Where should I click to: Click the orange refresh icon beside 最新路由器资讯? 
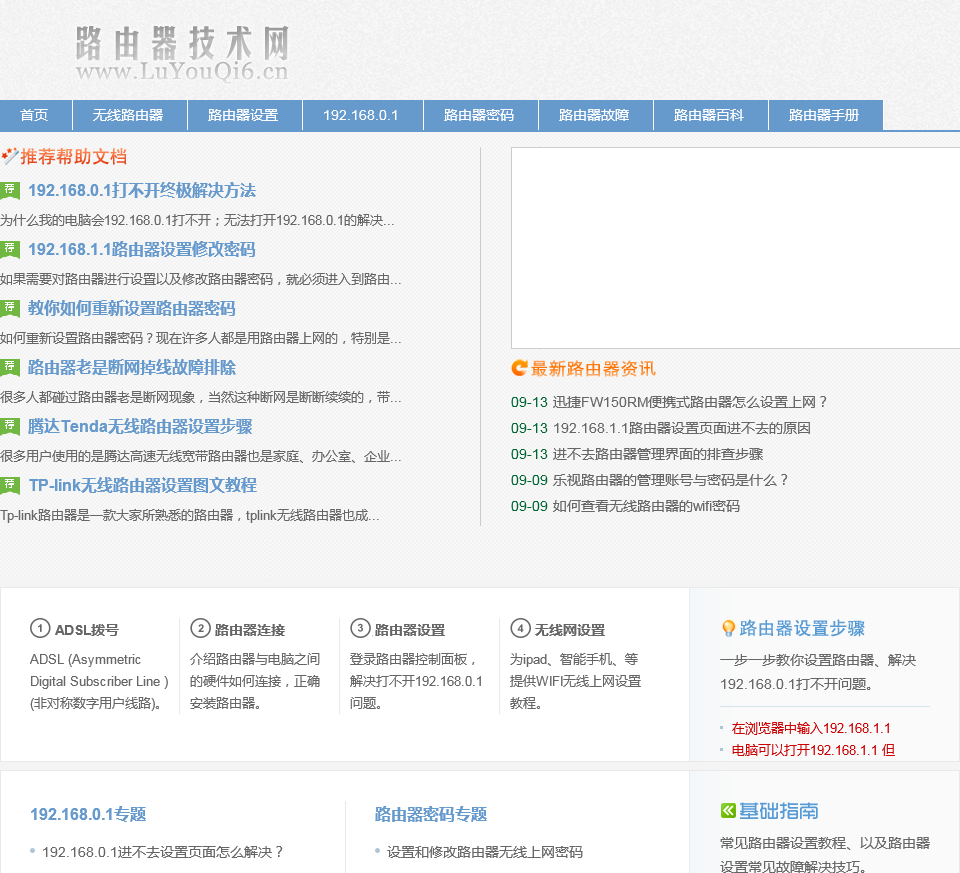pyautogui.click(x=519, y=368)
